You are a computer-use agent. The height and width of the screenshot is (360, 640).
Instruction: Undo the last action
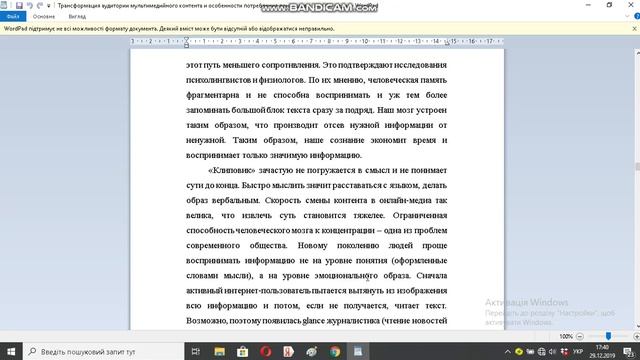(29, 5)
